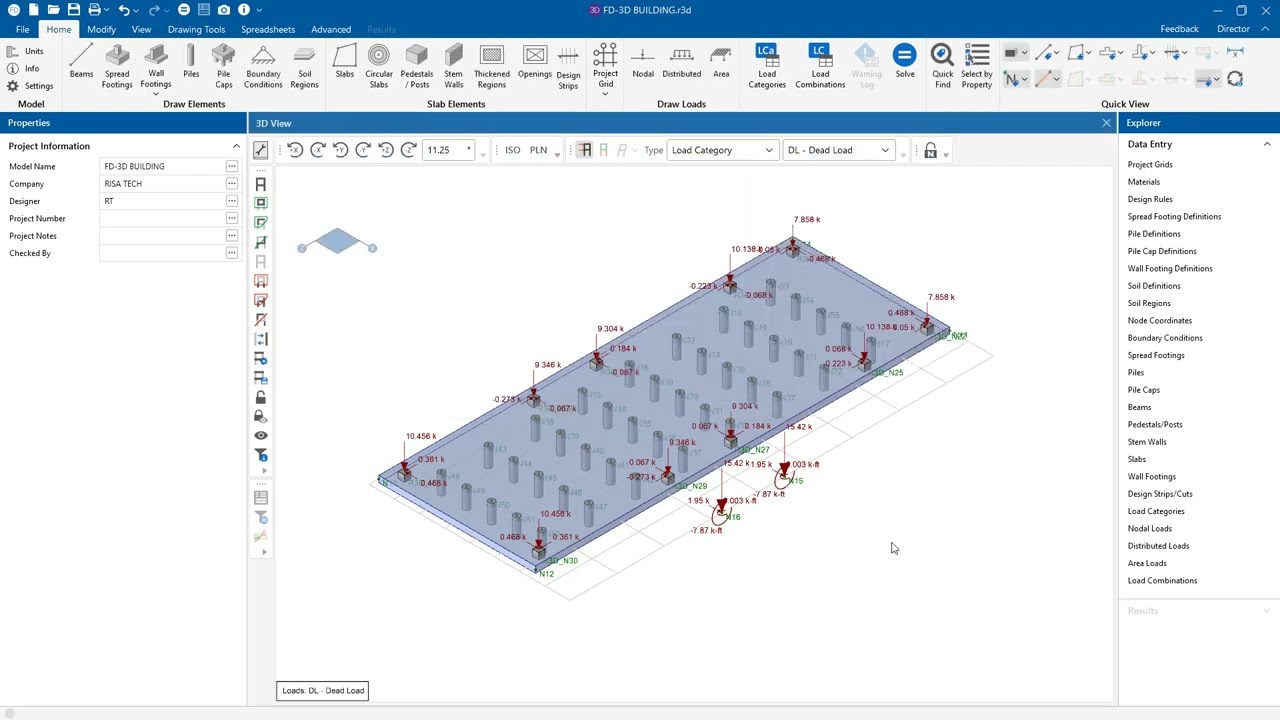Screen dimensions: 1280x720
Task: Open the print options dropdown arrow
Action: tap(107, 10)
